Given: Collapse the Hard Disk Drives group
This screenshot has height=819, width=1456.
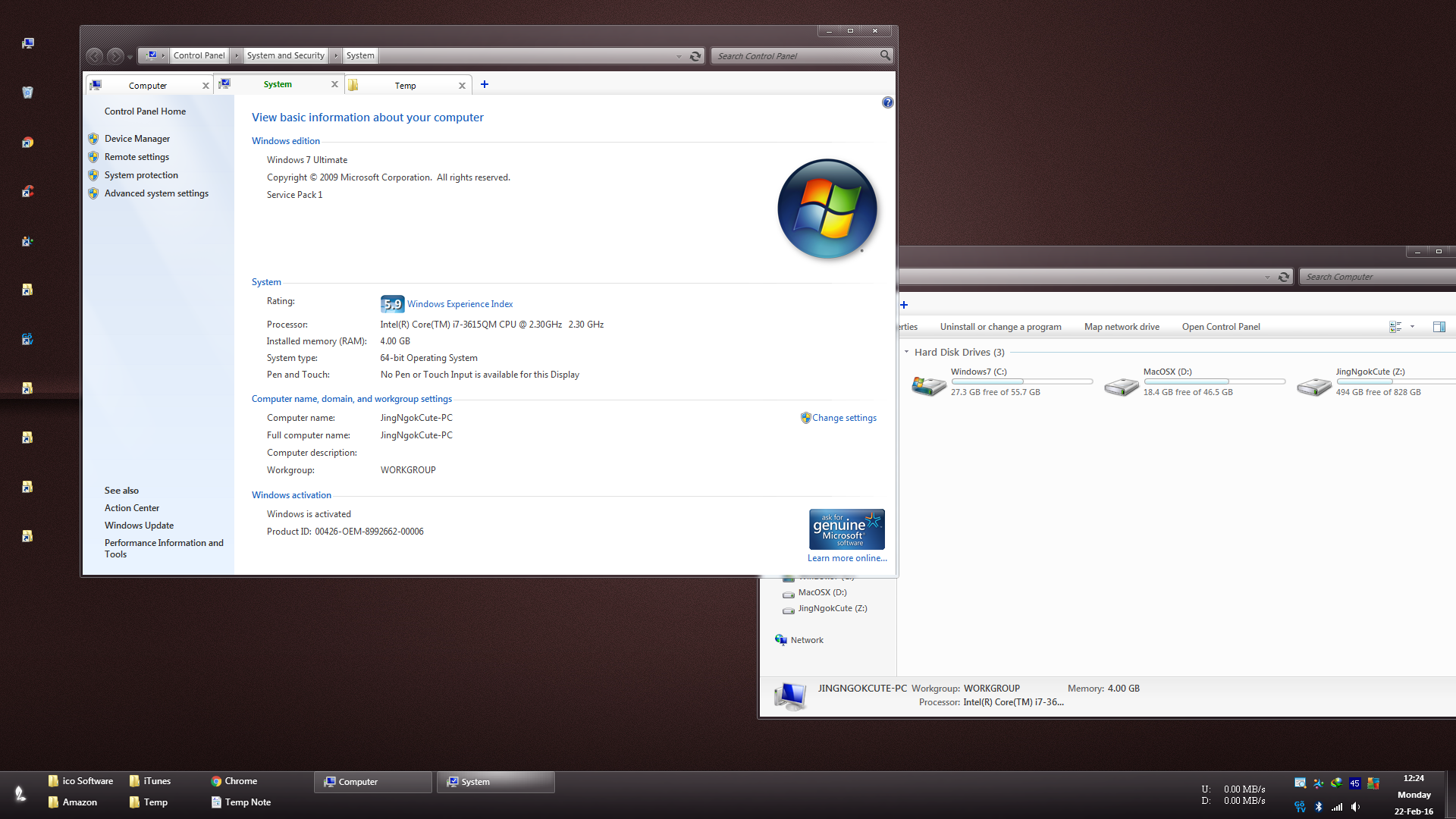Looking at the screenshot, I should pyautogui.click(x=906, y=352).
